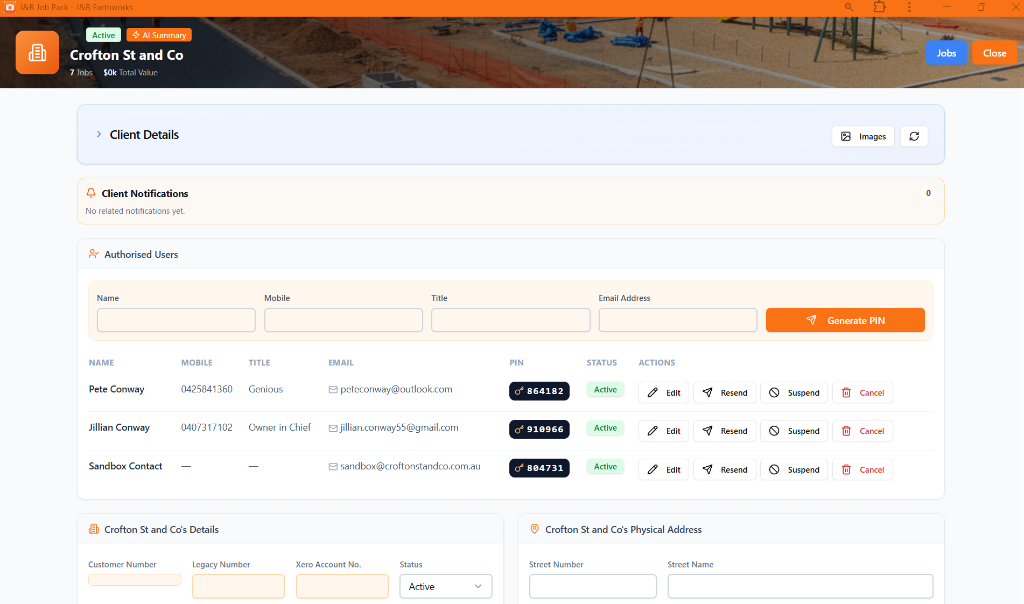Cancel Sandbox Contact's authorisation
1024x604 pixels.
(x=863, y=469)
